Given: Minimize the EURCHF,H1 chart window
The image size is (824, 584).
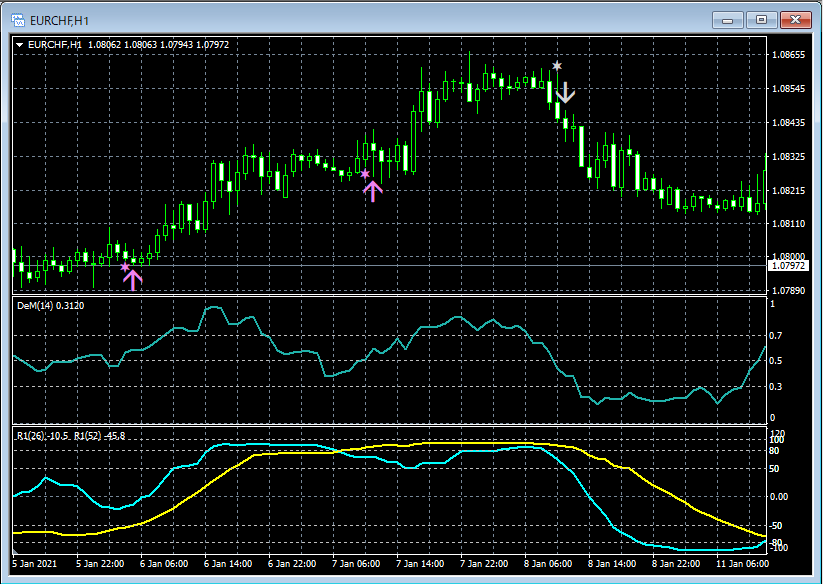Looking at the screenshot, I should [727, 19].
